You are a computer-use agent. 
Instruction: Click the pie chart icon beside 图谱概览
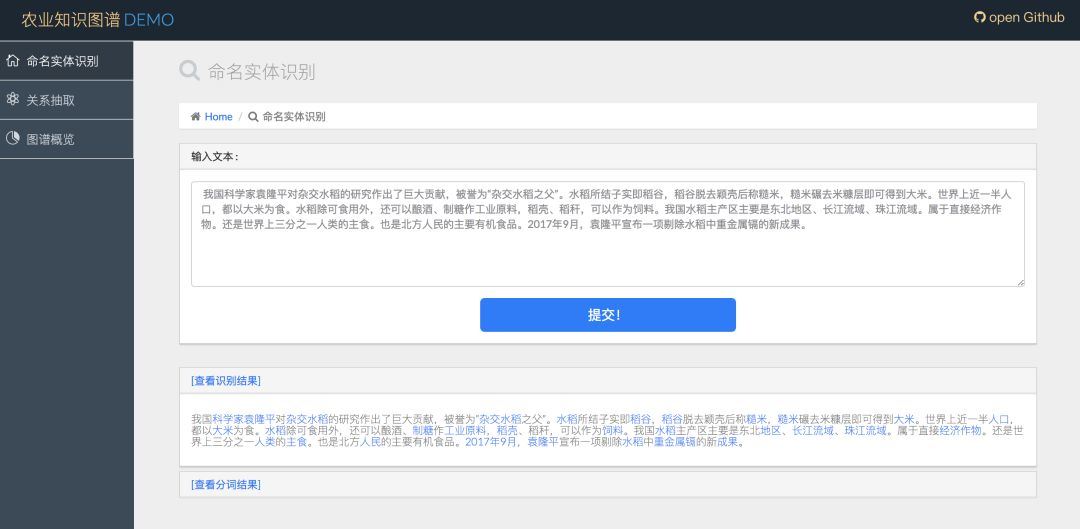point(12,138)
